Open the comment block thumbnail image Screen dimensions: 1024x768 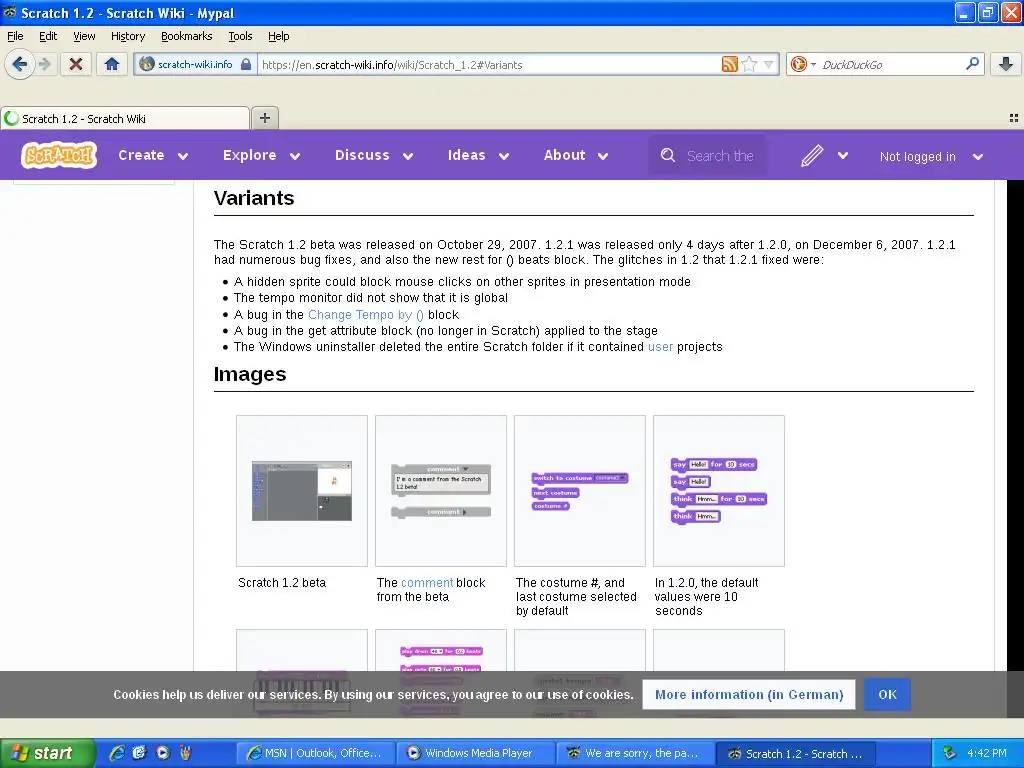441,490
